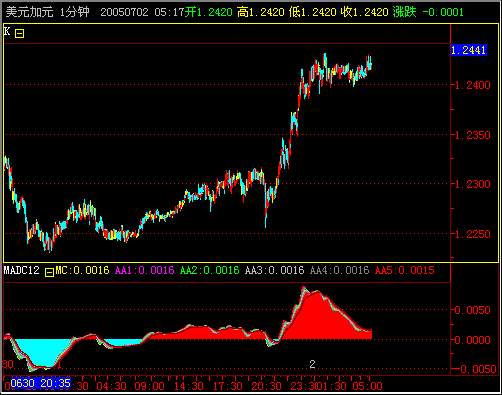Click the 05:00 time axis label
Viewport: 502px width, 395px height.
click(367, 386)
